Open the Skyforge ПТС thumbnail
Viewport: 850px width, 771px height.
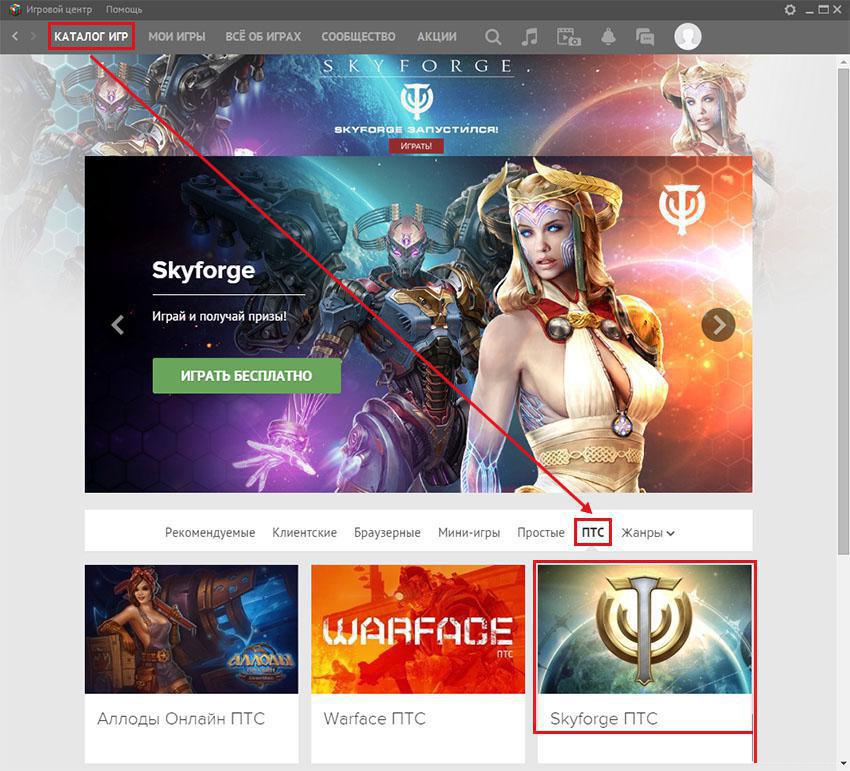645,629
